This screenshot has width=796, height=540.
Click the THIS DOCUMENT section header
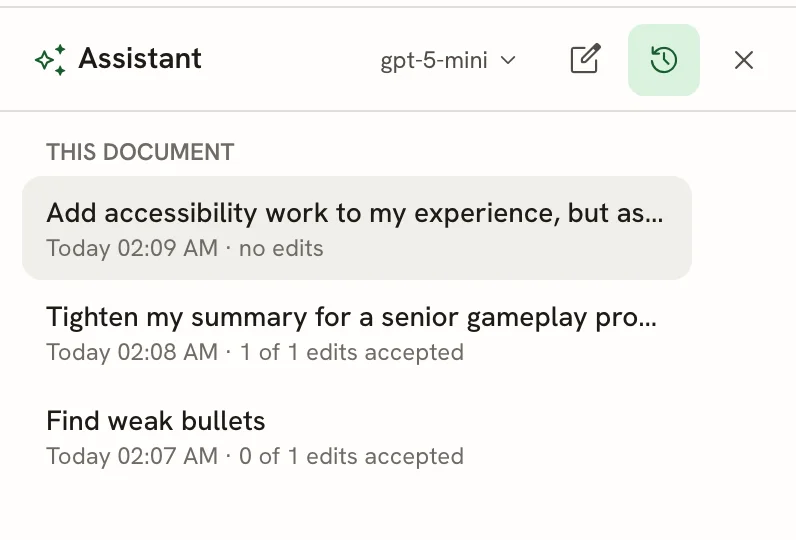[140, 152]
